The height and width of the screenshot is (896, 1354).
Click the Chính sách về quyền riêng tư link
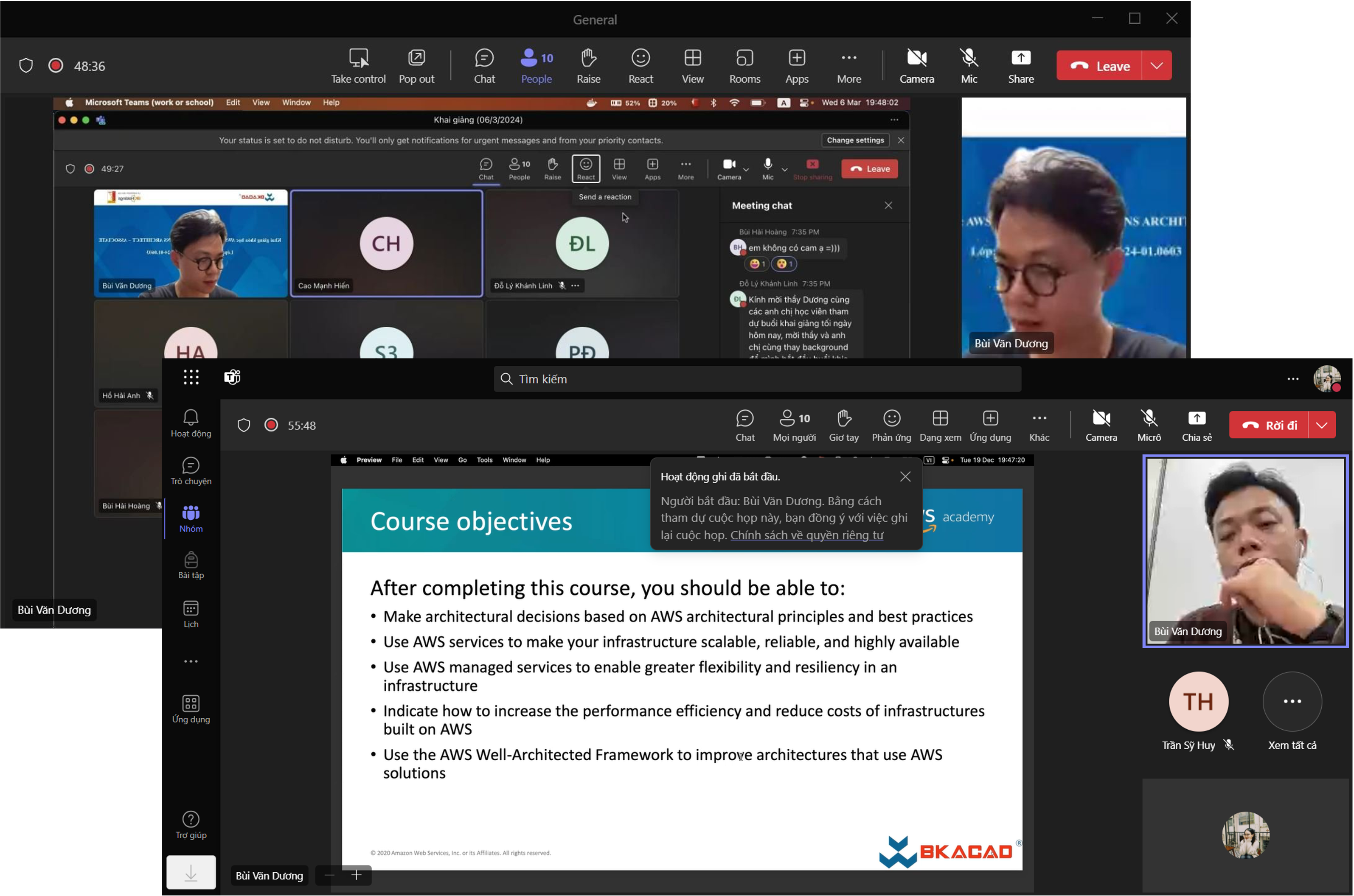tap(806, 535)
